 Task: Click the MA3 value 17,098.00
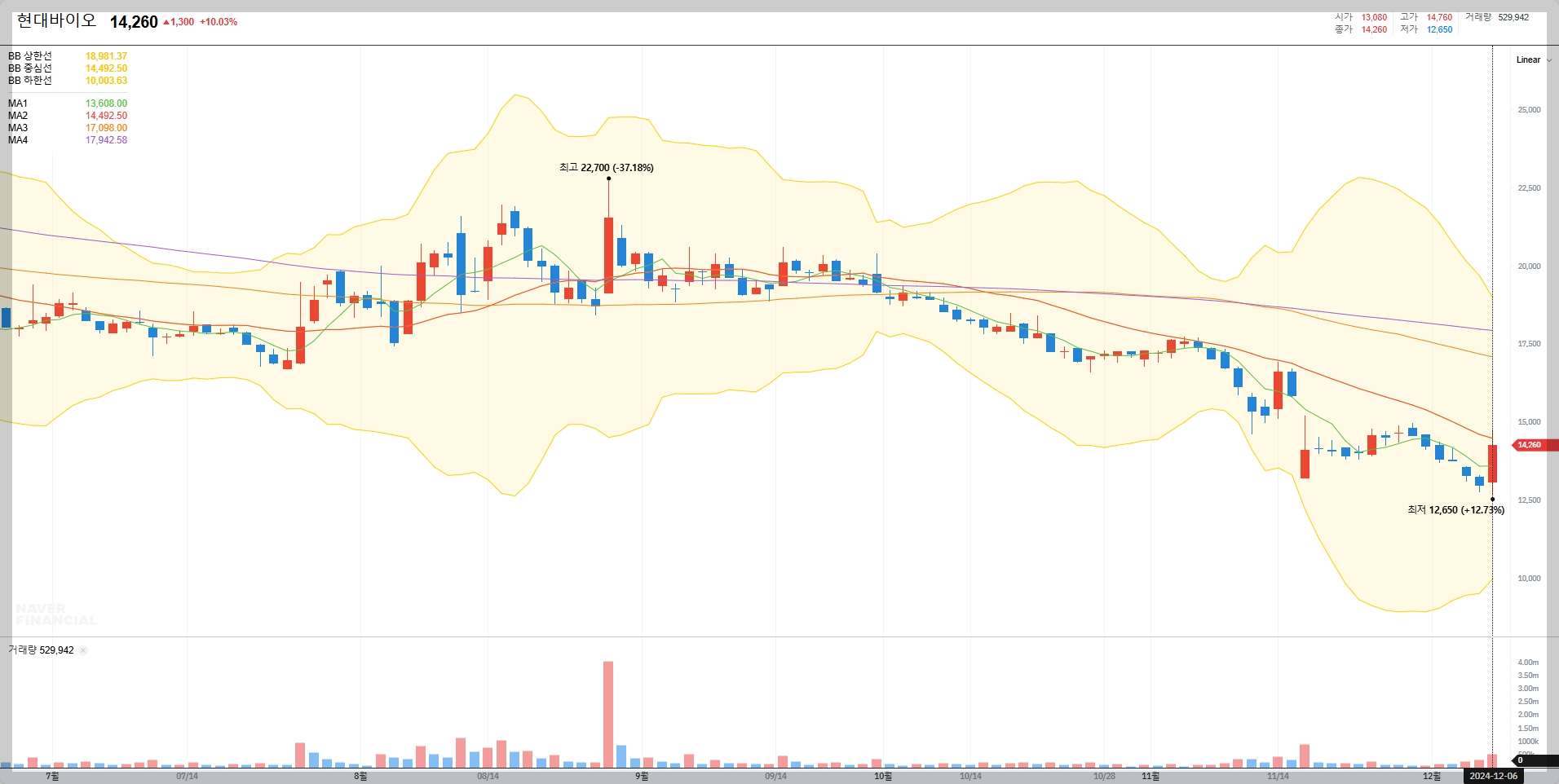(106, 128)
